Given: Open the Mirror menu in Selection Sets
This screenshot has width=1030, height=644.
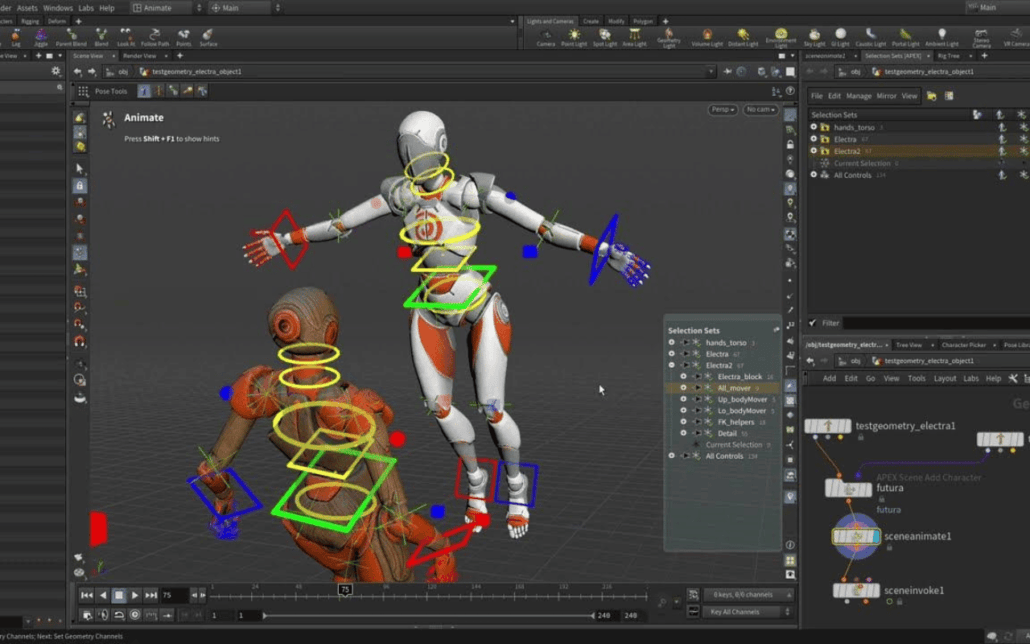Looking at the screenshot, I should [x=886, y=96].
